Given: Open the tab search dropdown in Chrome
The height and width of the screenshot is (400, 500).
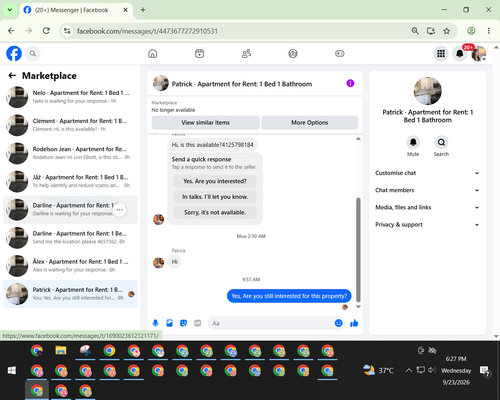Looking at the screenshot, I should (x=10, y=10).
